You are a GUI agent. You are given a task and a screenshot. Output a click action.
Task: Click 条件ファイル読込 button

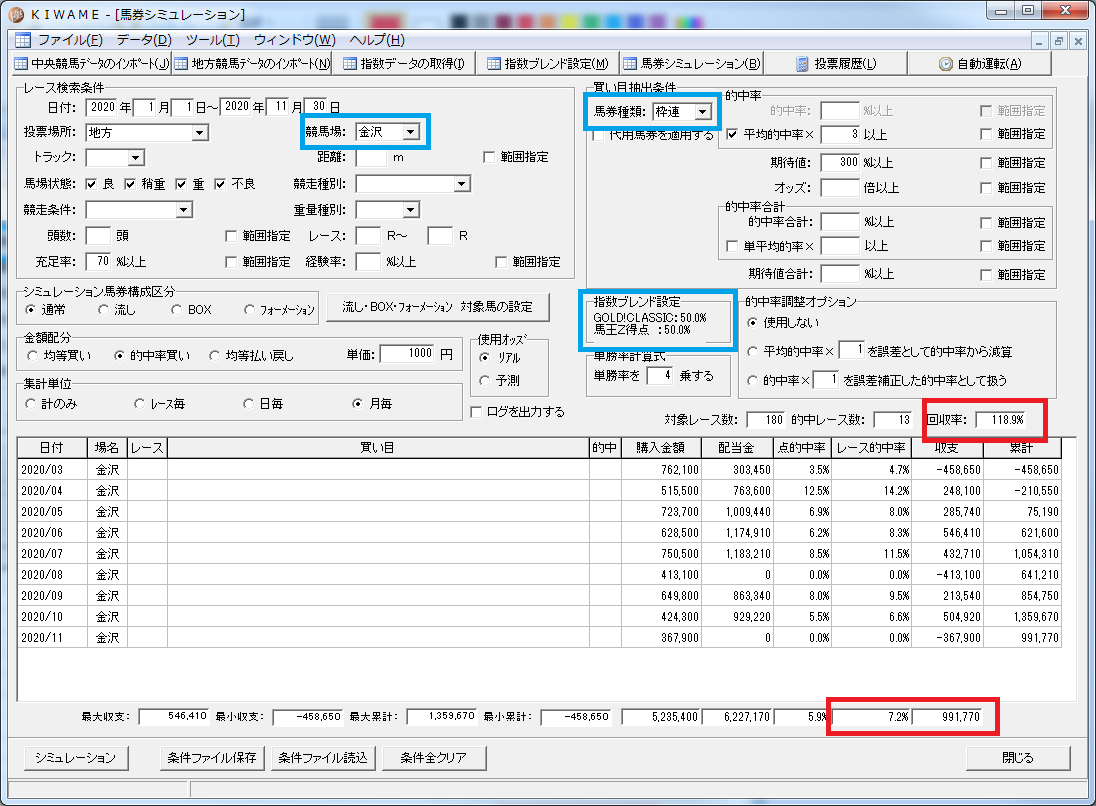[x=323, y=758]
